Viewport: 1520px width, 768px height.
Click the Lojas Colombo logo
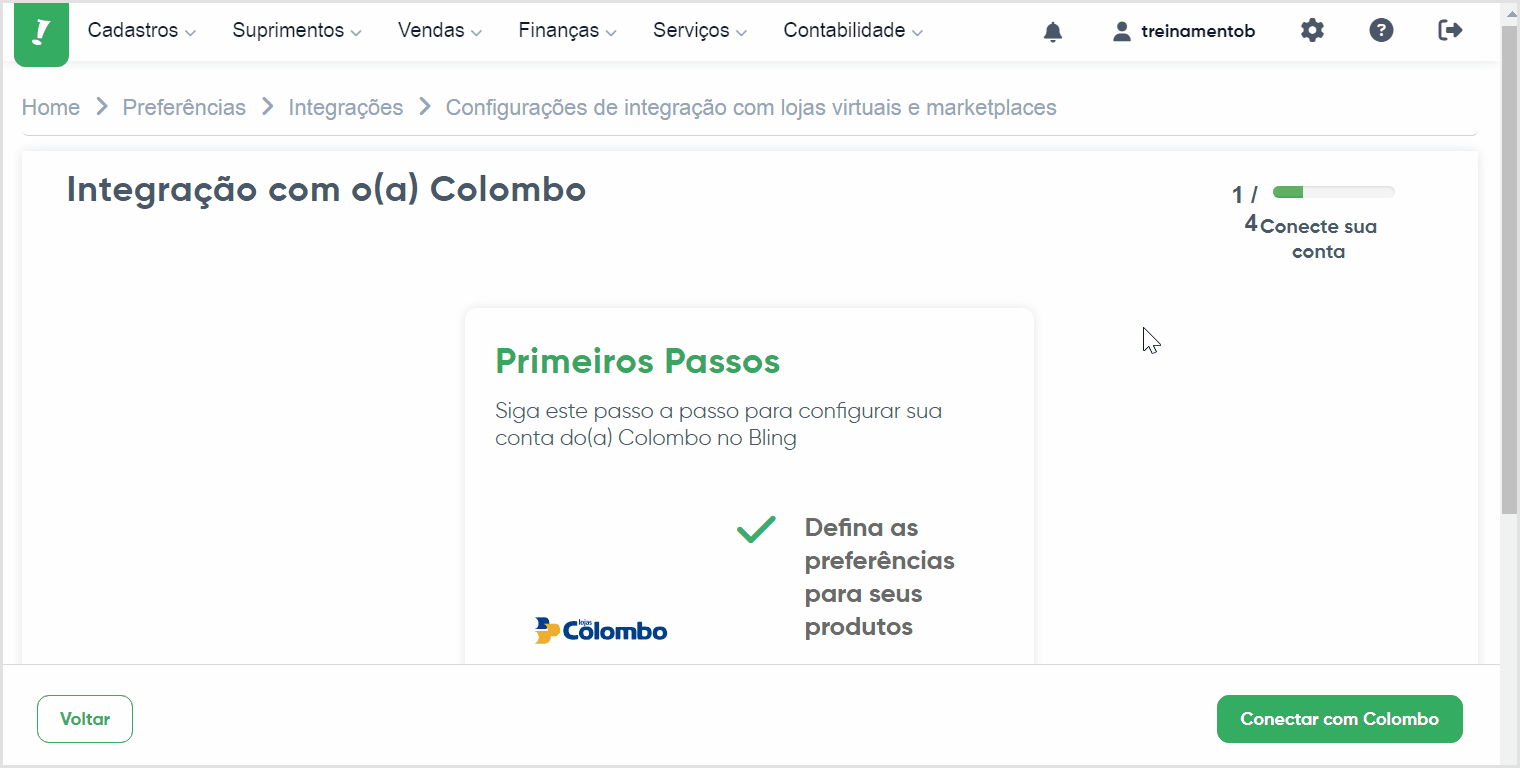[601, 629]
